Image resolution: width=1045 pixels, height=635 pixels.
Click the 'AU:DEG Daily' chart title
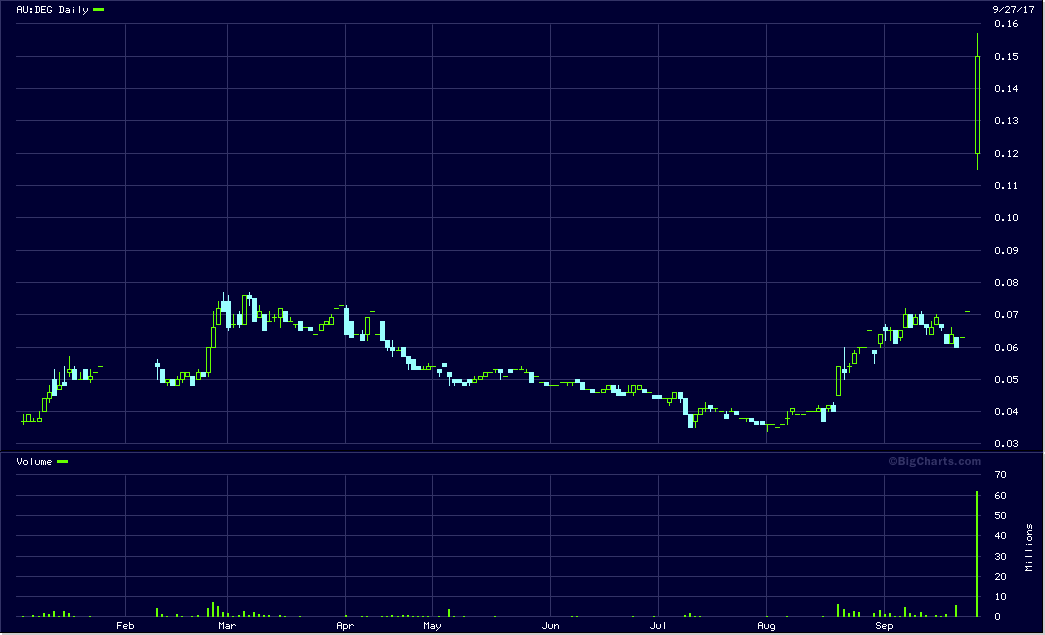pos(52,10)
